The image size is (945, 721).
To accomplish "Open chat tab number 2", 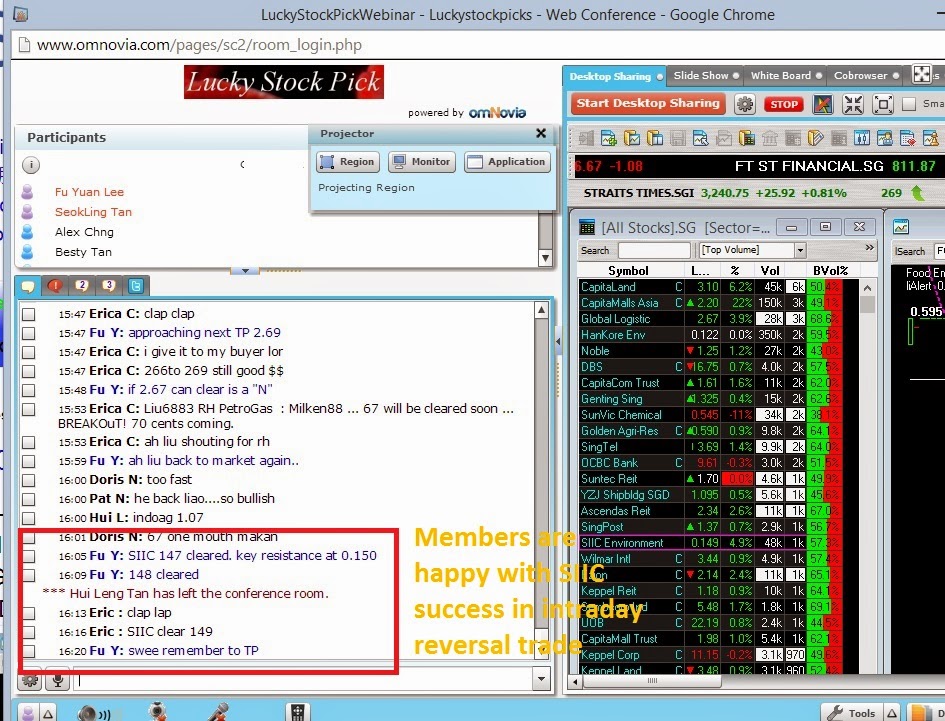I will [82, 286].
